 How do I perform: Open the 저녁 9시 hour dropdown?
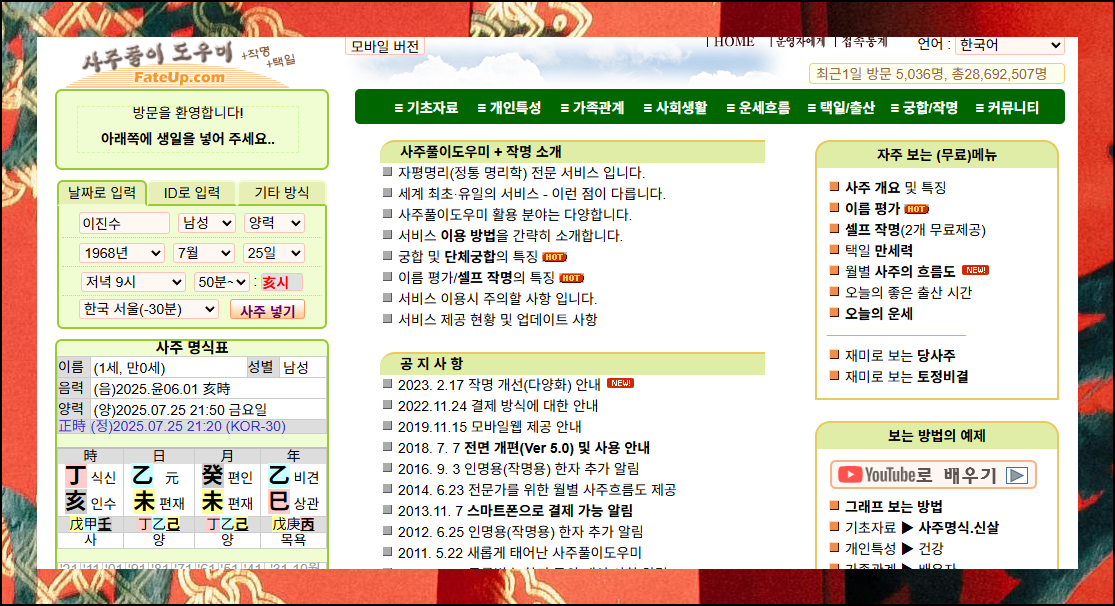pyautogui.click(x=133, y=282)
